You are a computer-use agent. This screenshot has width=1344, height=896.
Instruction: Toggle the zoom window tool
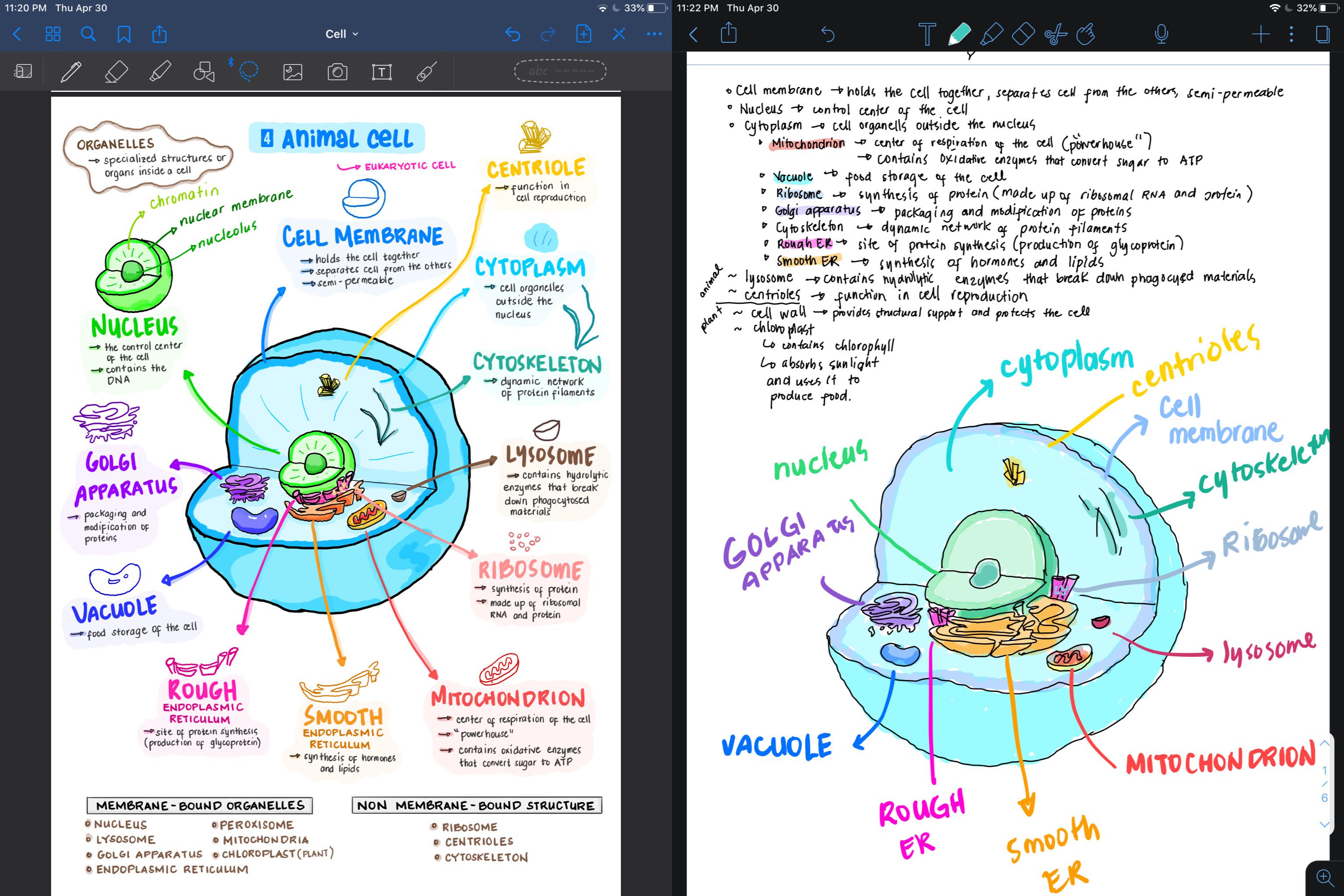23,71
